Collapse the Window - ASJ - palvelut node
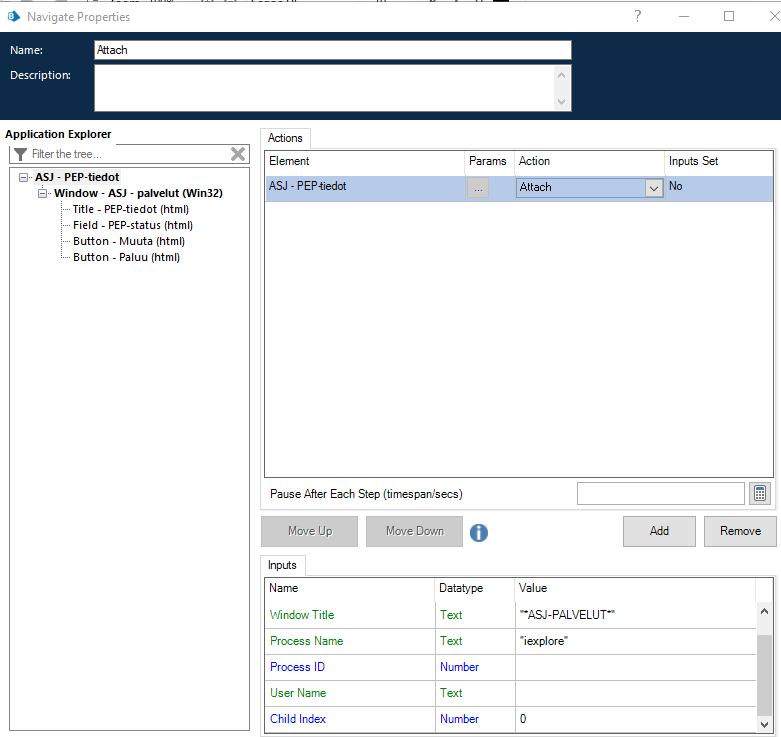 pos(43,193)
